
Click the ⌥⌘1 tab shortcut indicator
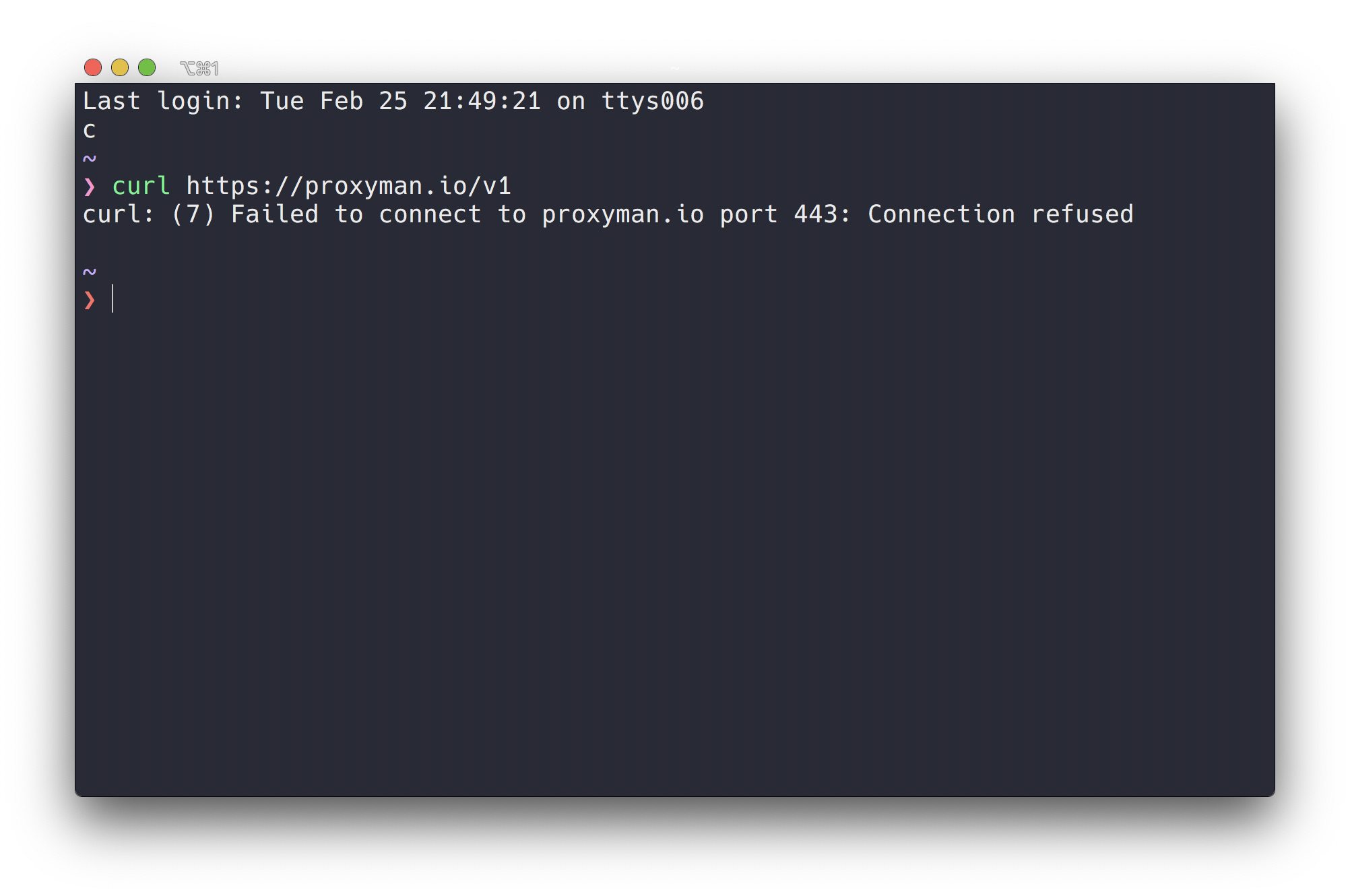[x=200, y=67]
